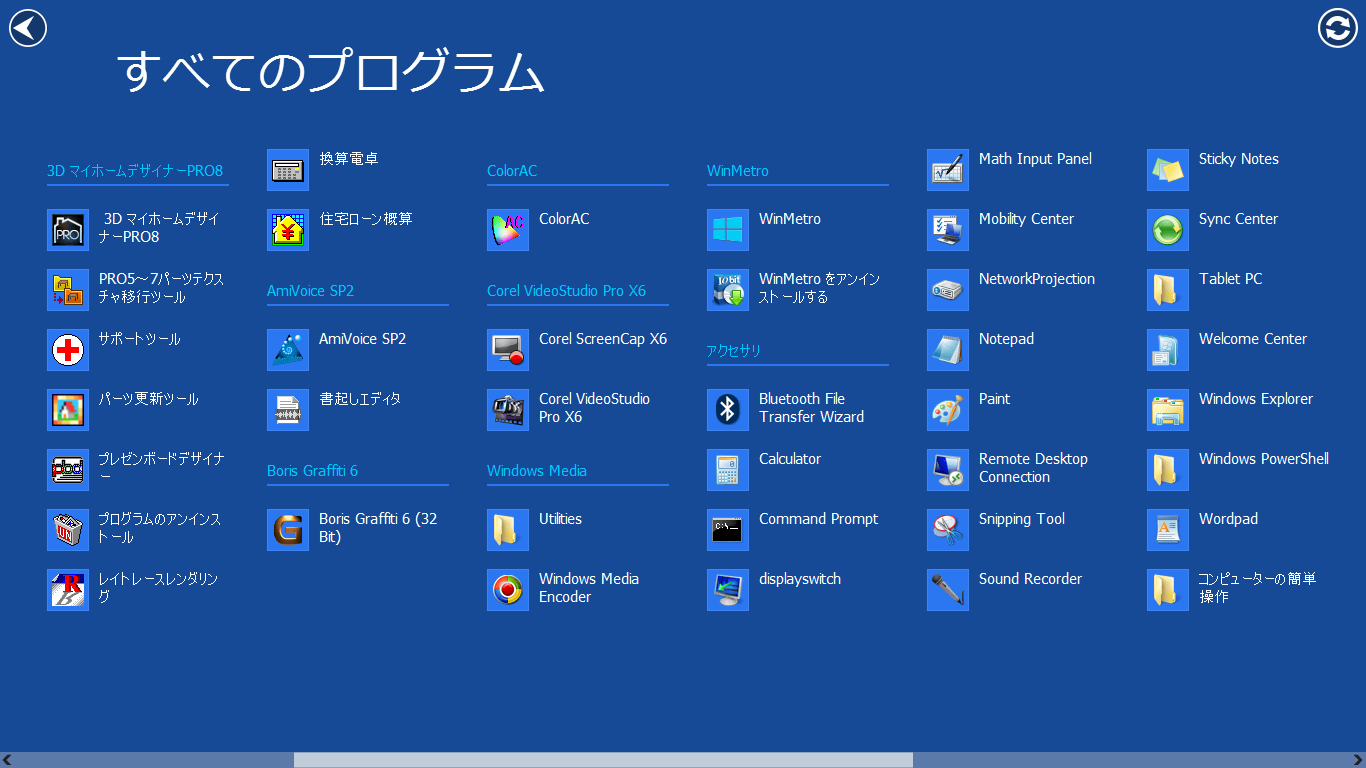Select the WinMetro group header
The width and height of the screenshot is (1366, 768).
(738, 171)
